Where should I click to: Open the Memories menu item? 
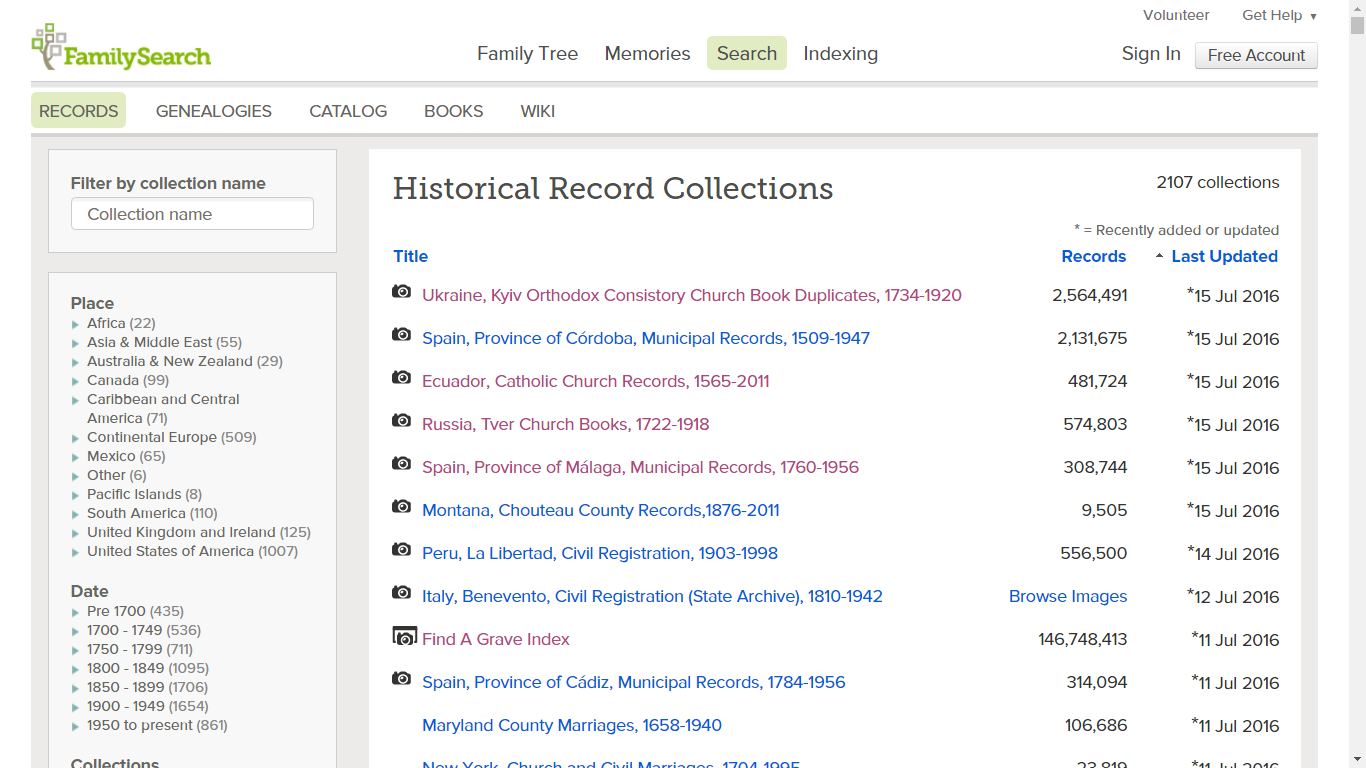tap(647, 54)
